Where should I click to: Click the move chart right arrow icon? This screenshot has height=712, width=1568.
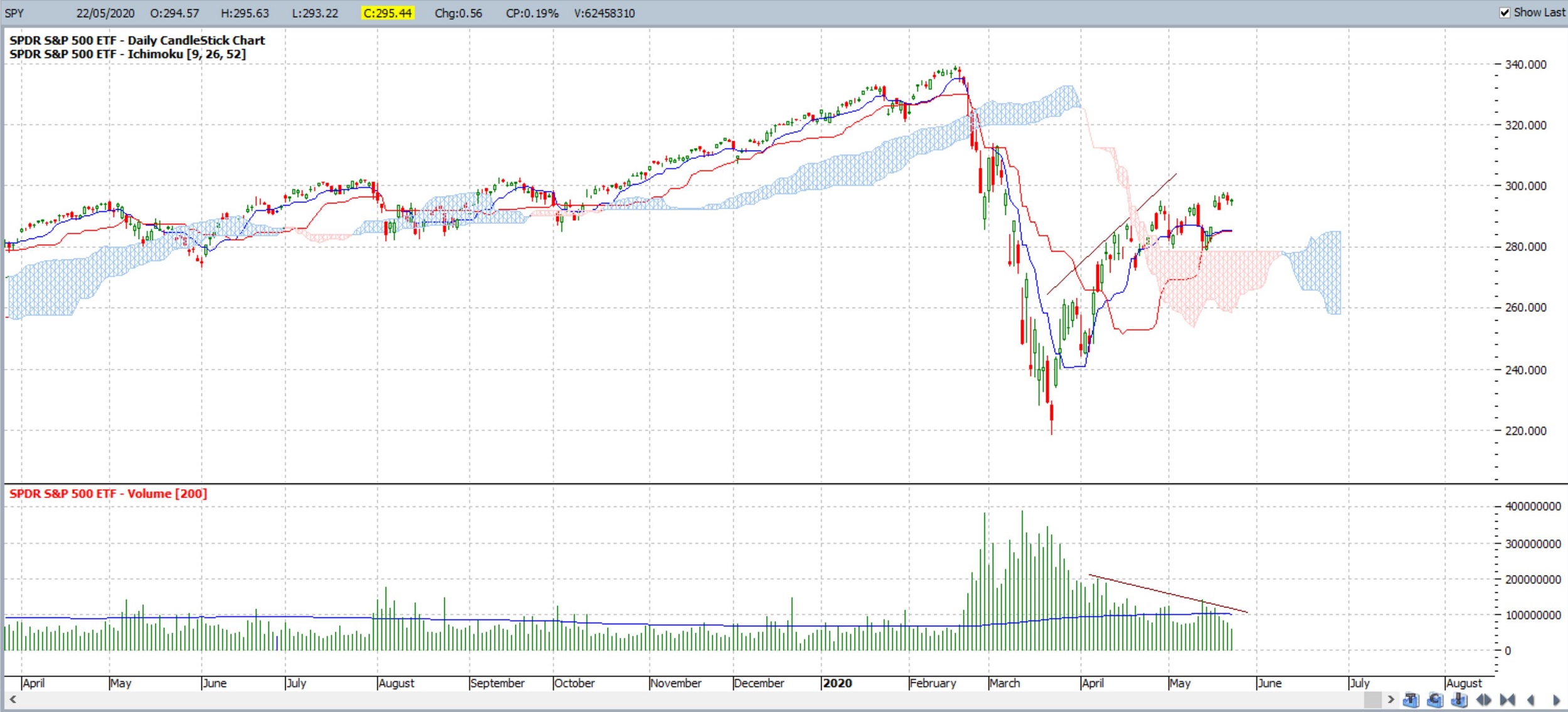pos(1557,700)
